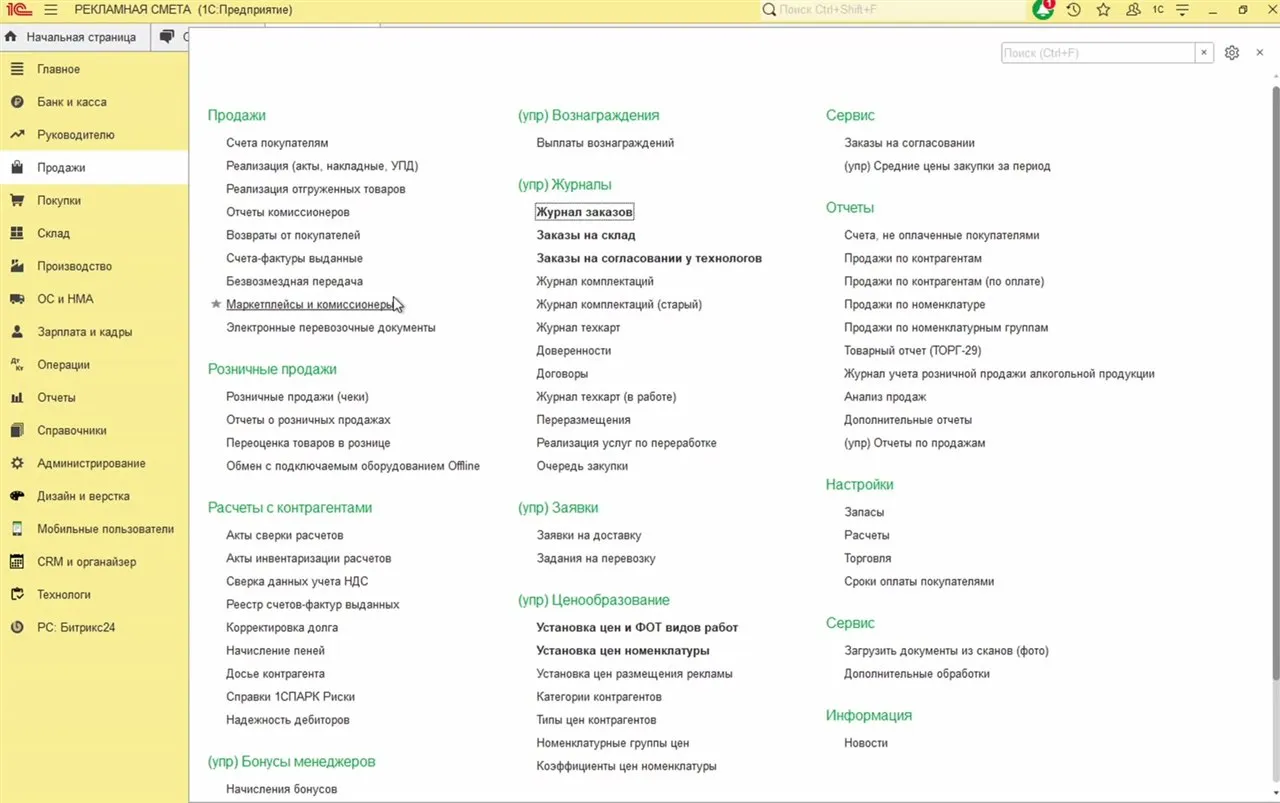Open Акты сверки расчетов link
Viewport: 1280px width, 803px height.
(x=285, y=535)
